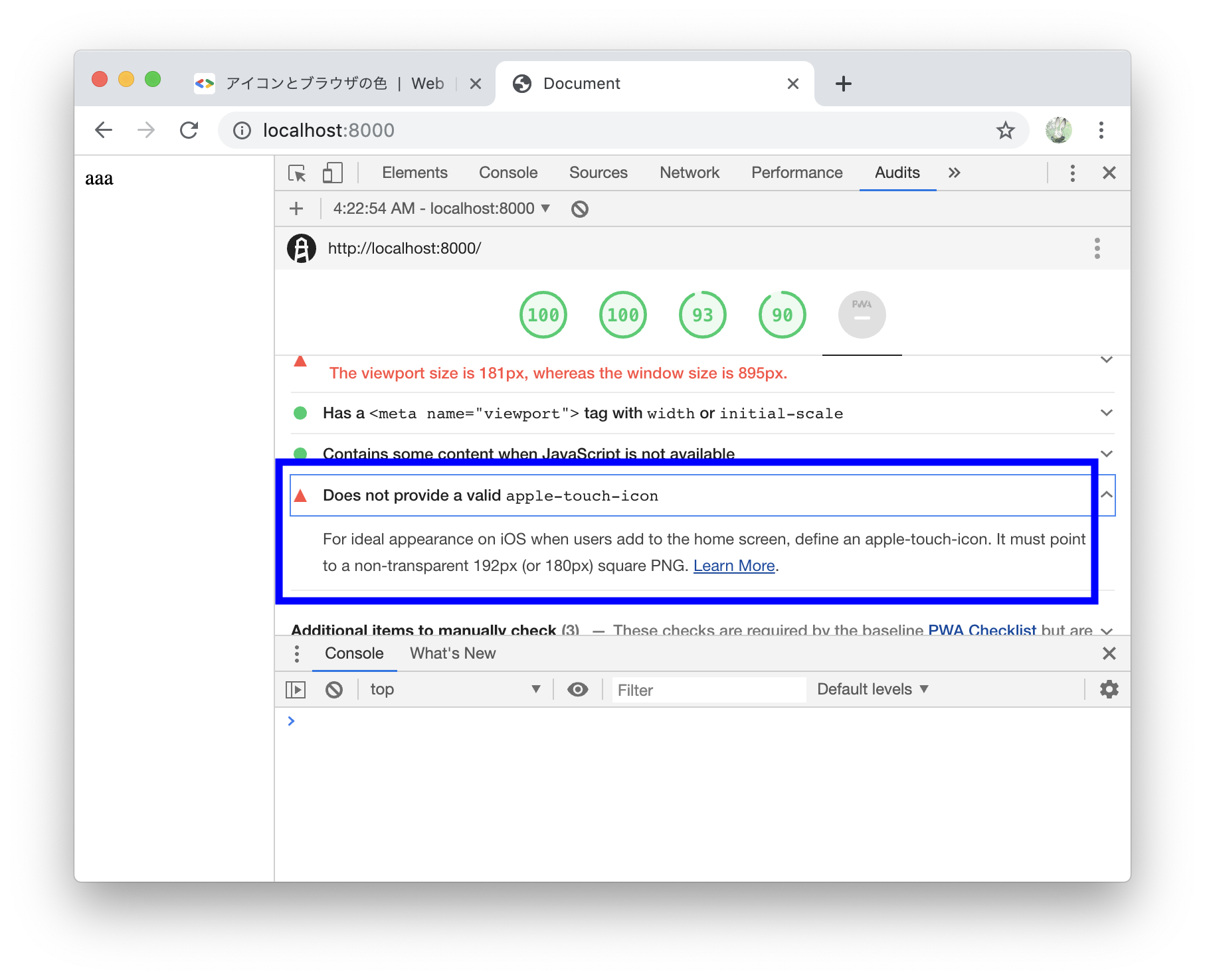
Task: Open the audit report three-dot menu
Action: [x=1097, y=248]
